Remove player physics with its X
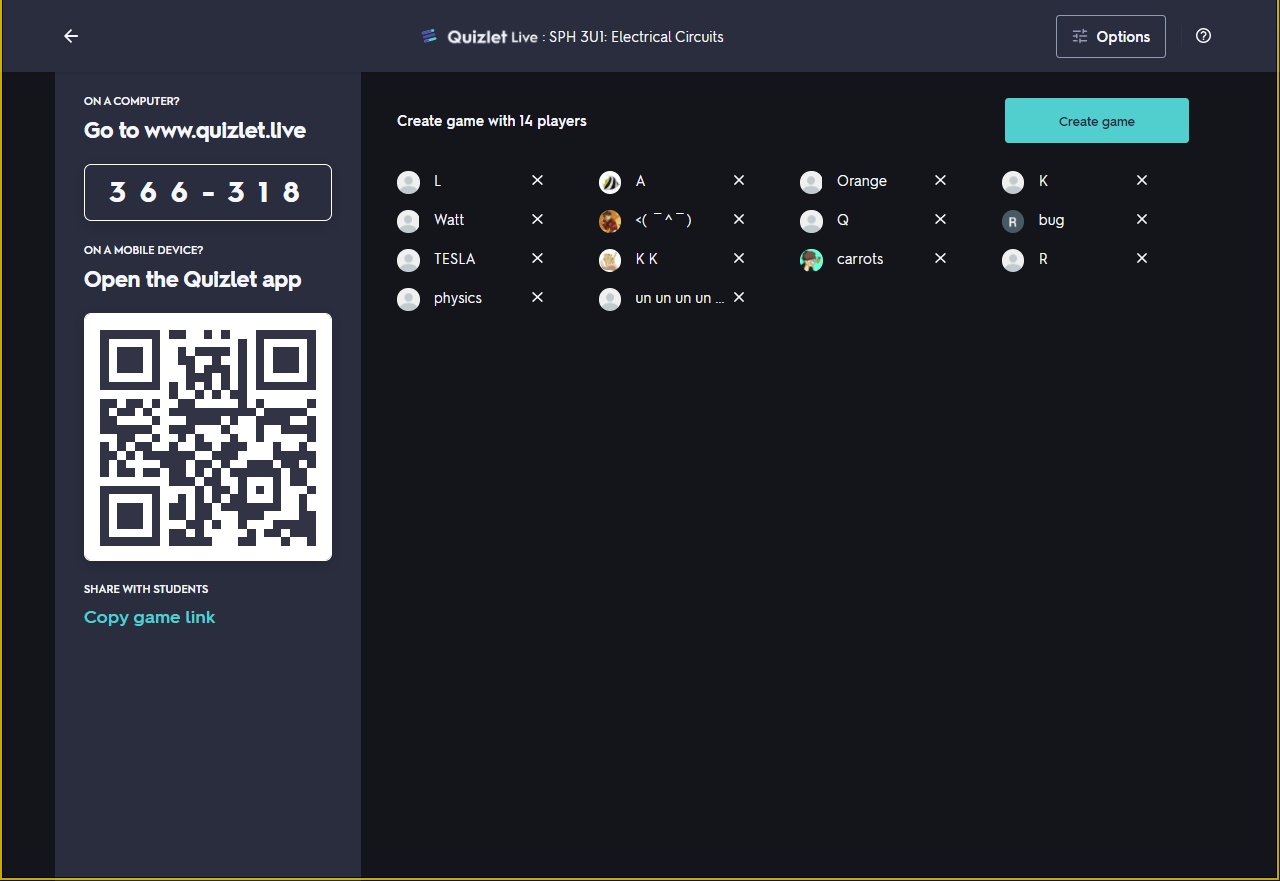 pyautogui.click(x=537, y=297)
